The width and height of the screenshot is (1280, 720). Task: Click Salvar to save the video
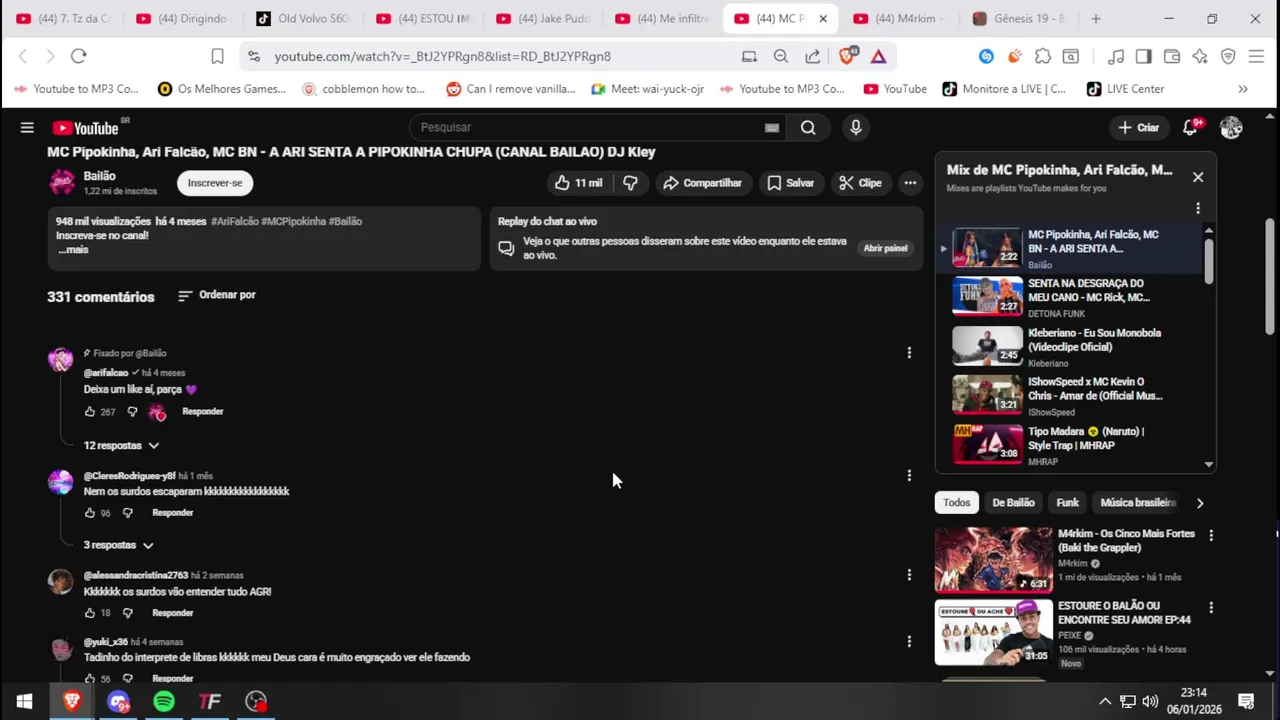point(790,183)
